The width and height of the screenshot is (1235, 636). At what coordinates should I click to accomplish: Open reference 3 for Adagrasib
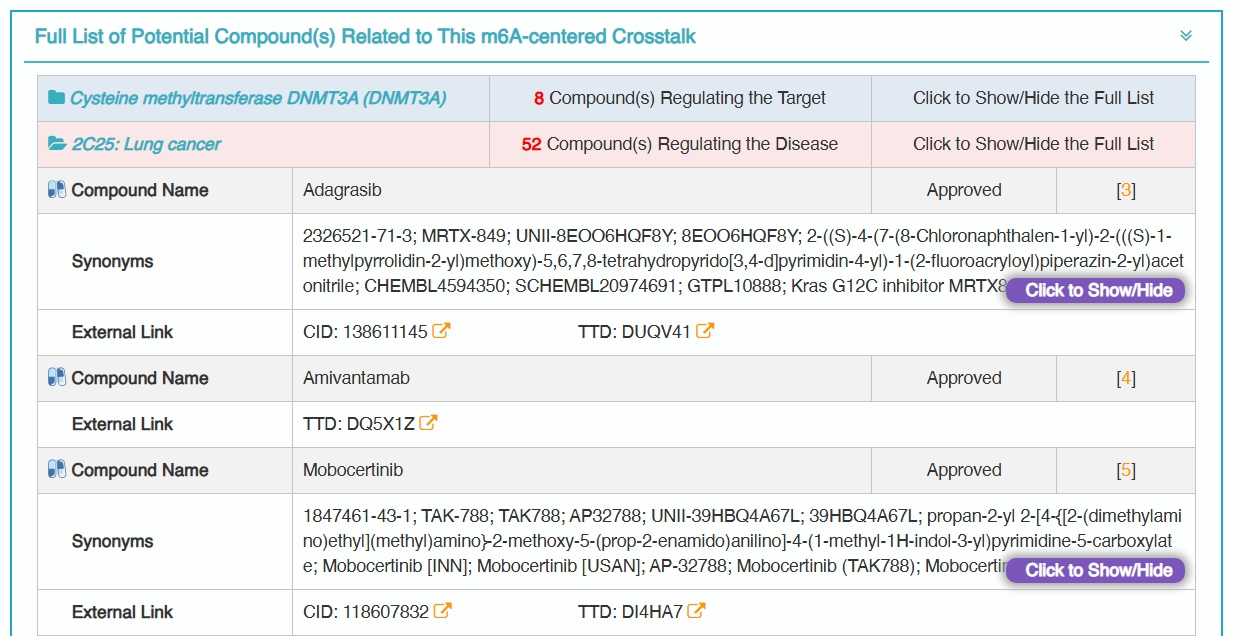[1126, 190]
